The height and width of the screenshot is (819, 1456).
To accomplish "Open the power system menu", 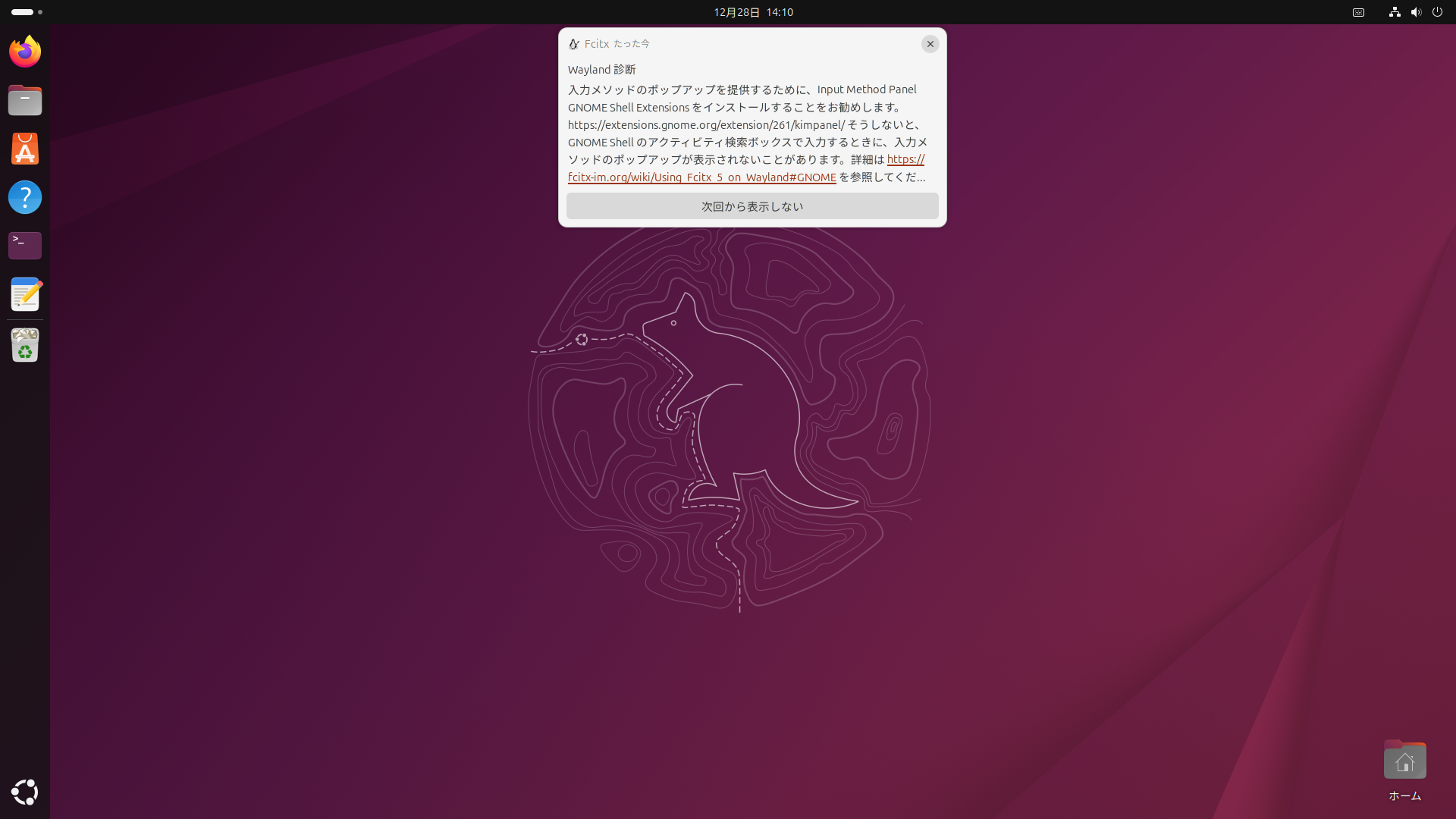I will tap(1436, 12).
